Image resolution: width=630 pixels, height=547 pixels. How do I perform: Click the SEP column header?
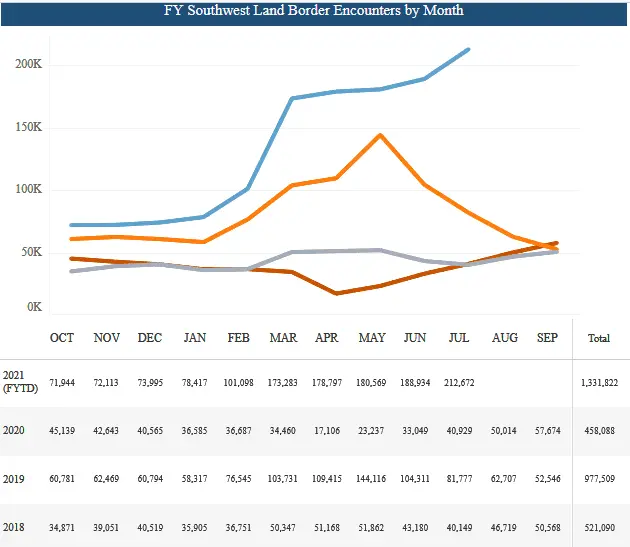(x=547, y=338)
